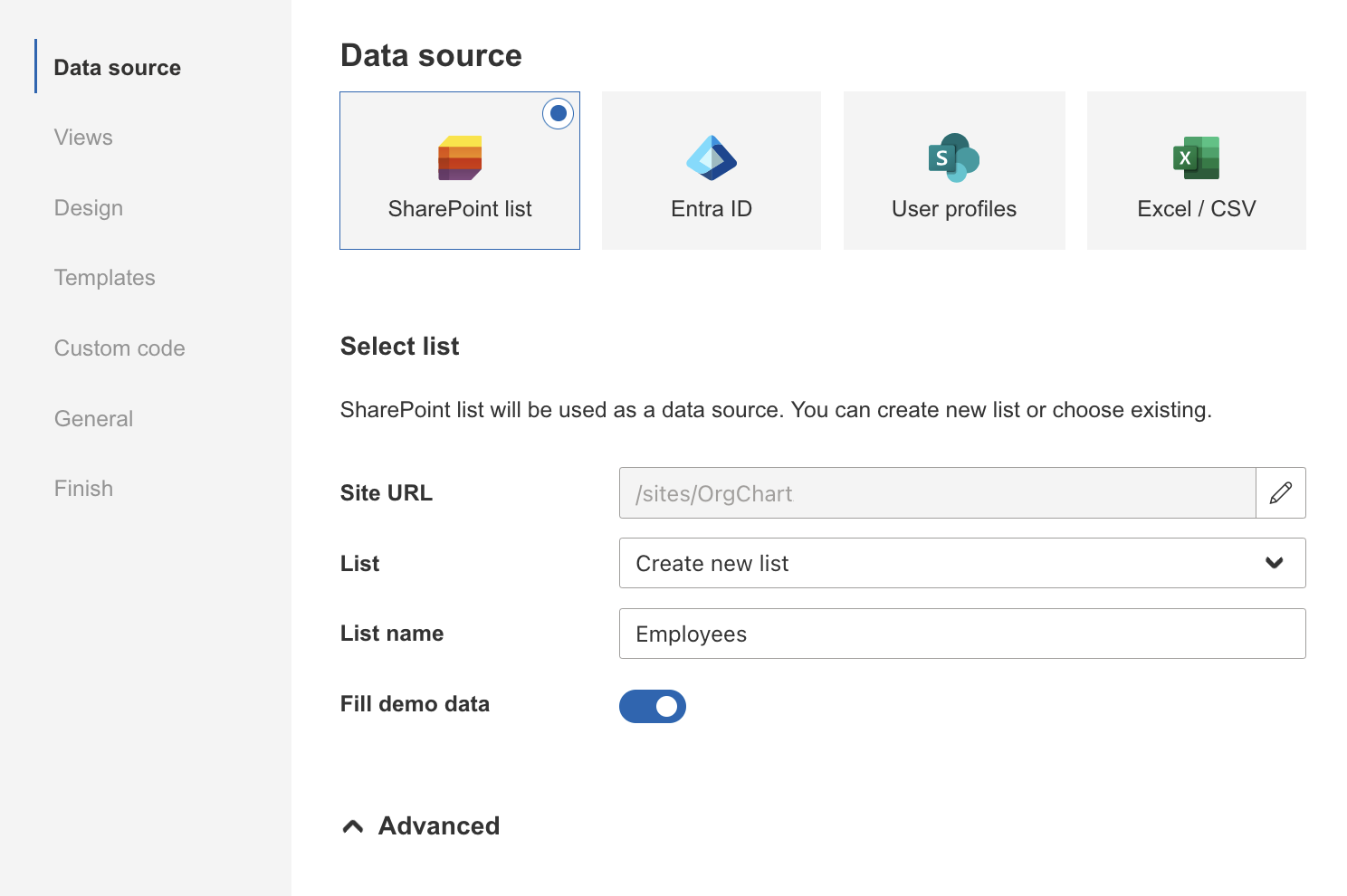1347x896 pixels.
Task: Open the Templates section
Action: coord(104,278)
